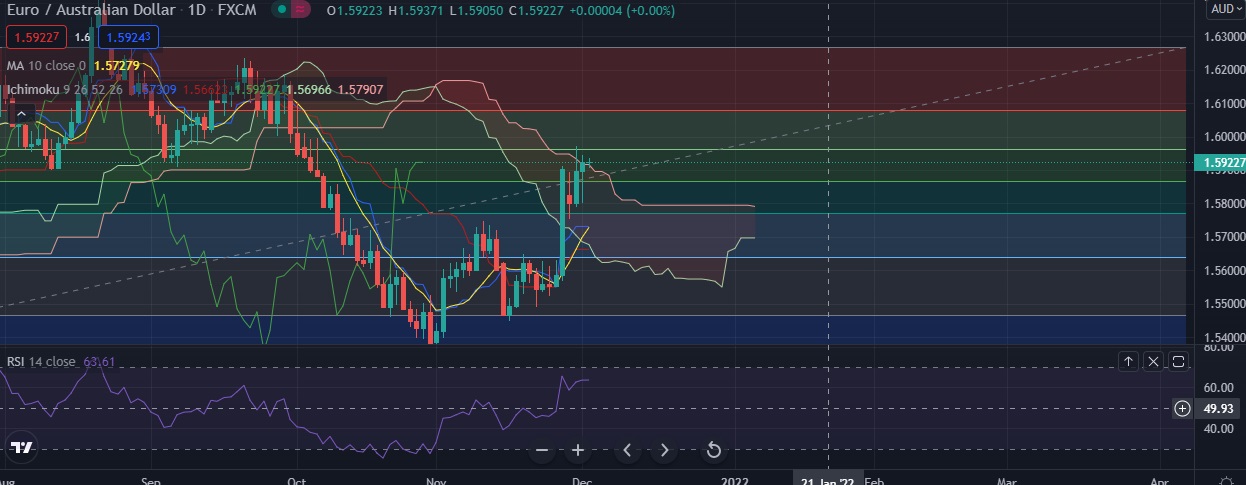The height and width of the screenshot is (485, 1246).
Task: Delete the RSI pane
Action: click(x=1153, y=361)
